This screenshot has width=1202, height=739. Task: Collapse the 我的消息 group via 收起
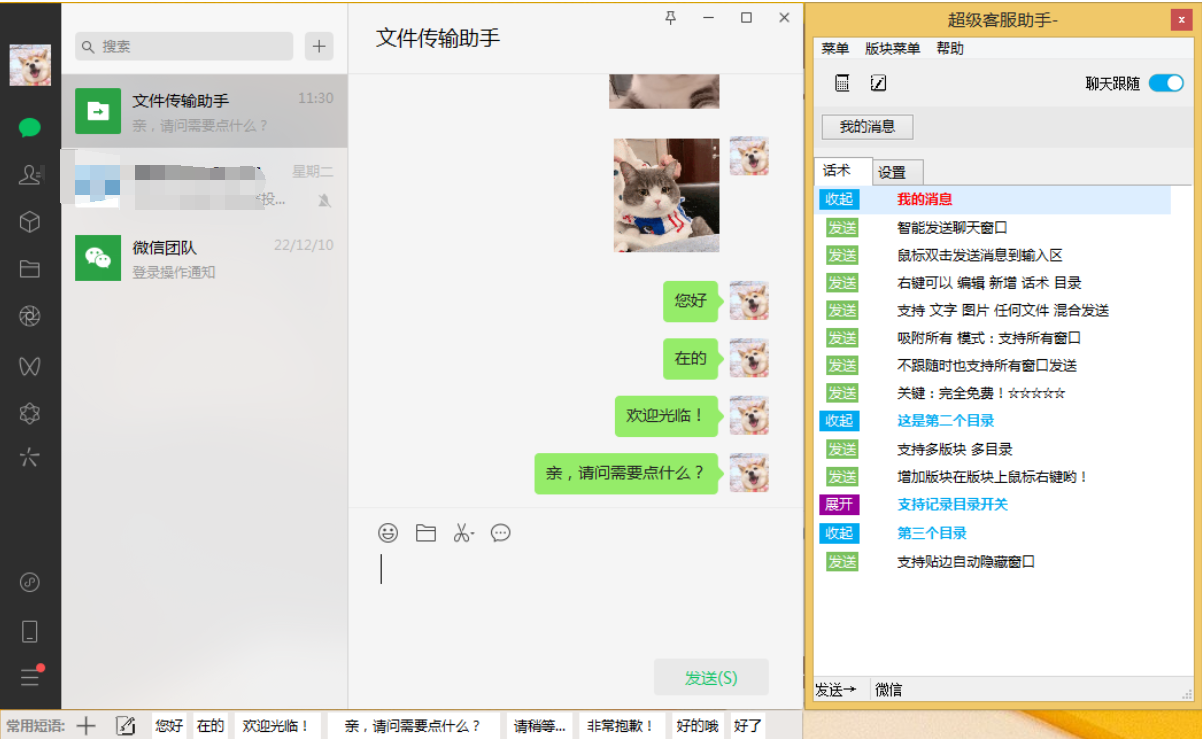point(840,199)
